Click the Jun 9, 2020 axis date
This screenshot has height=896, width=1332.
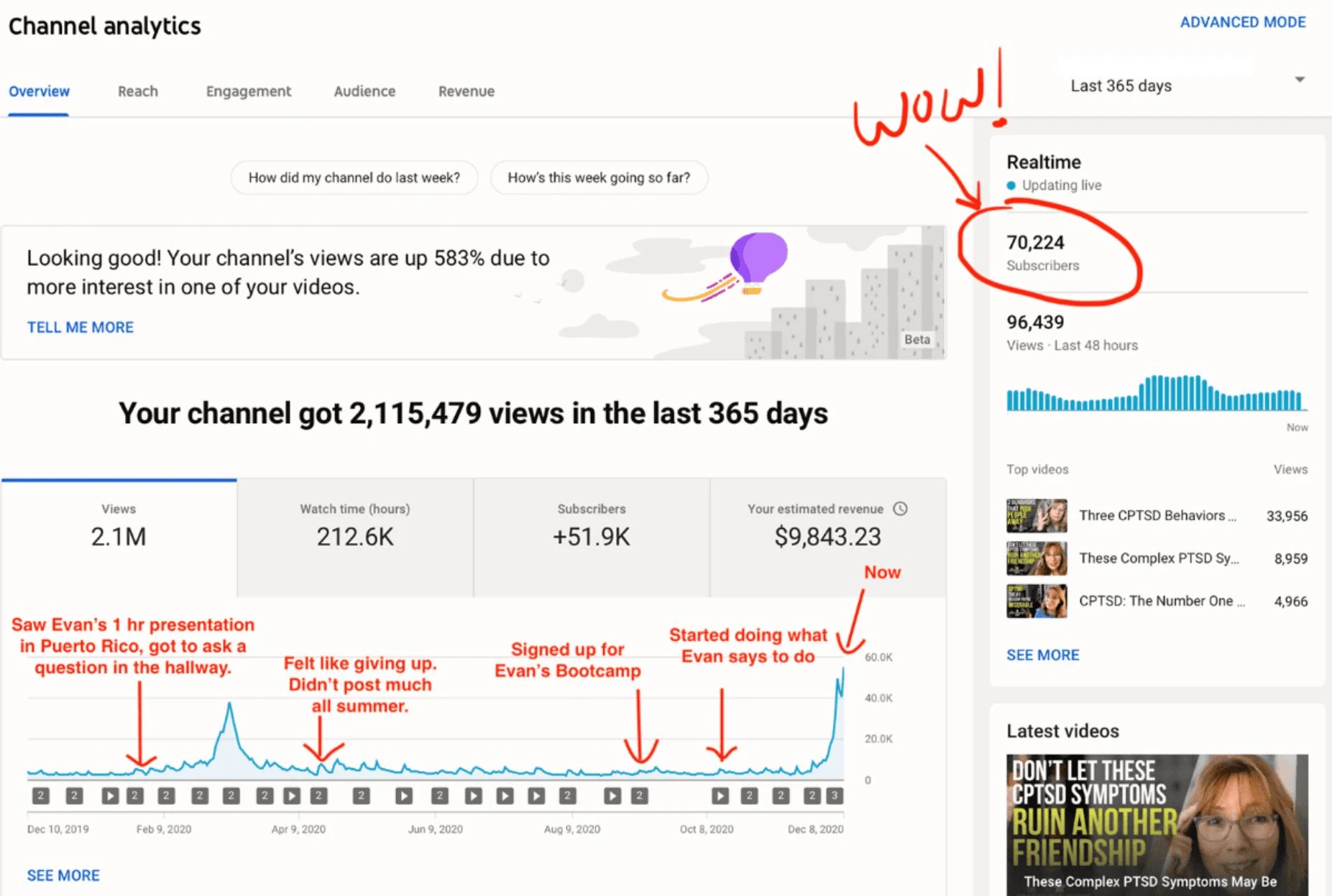point(436,829)
